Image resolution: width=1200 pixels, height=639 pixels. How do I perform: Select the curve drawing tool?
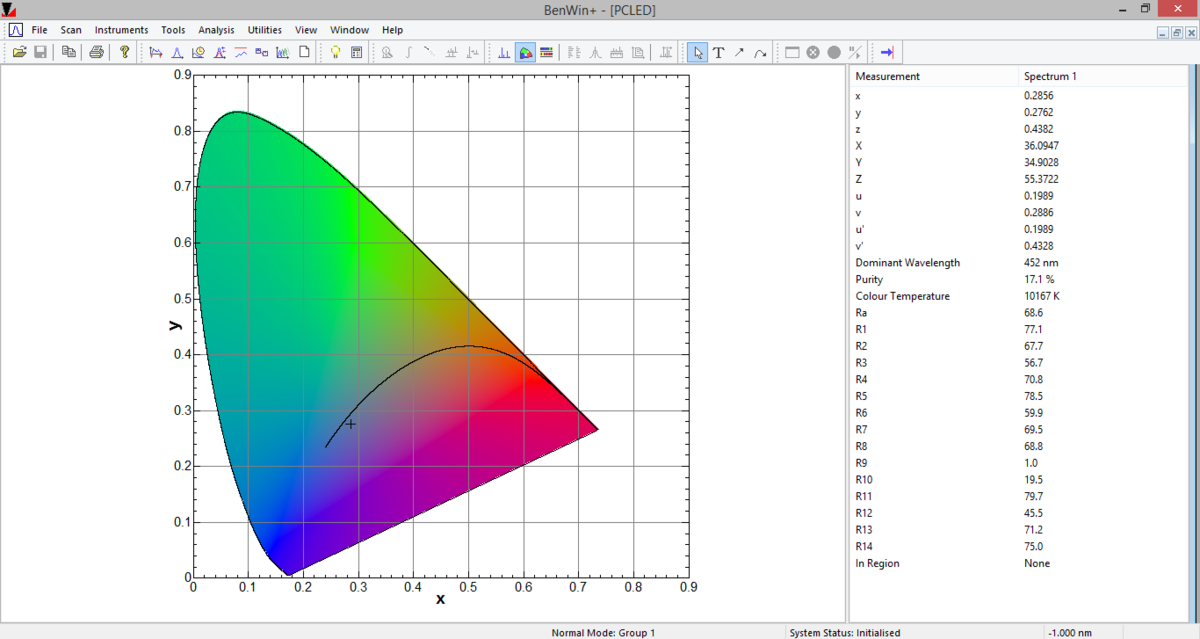pyautogui.click(x=760, y=52)
